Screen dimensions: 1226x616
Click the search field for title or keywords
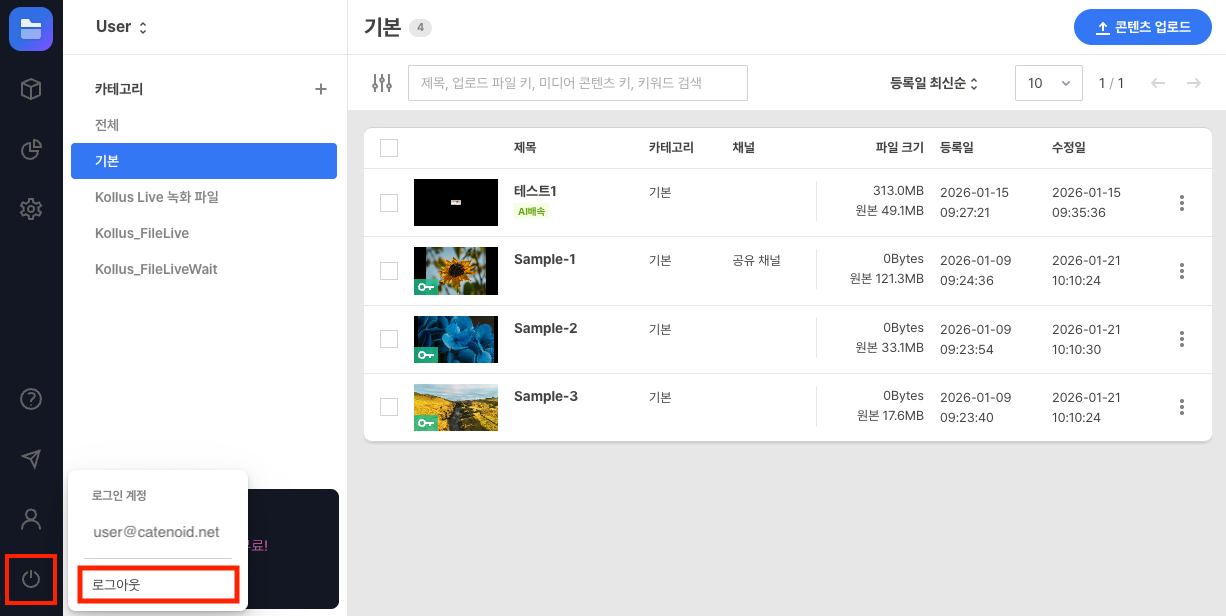pyautogui.click(x=577, y=83)
